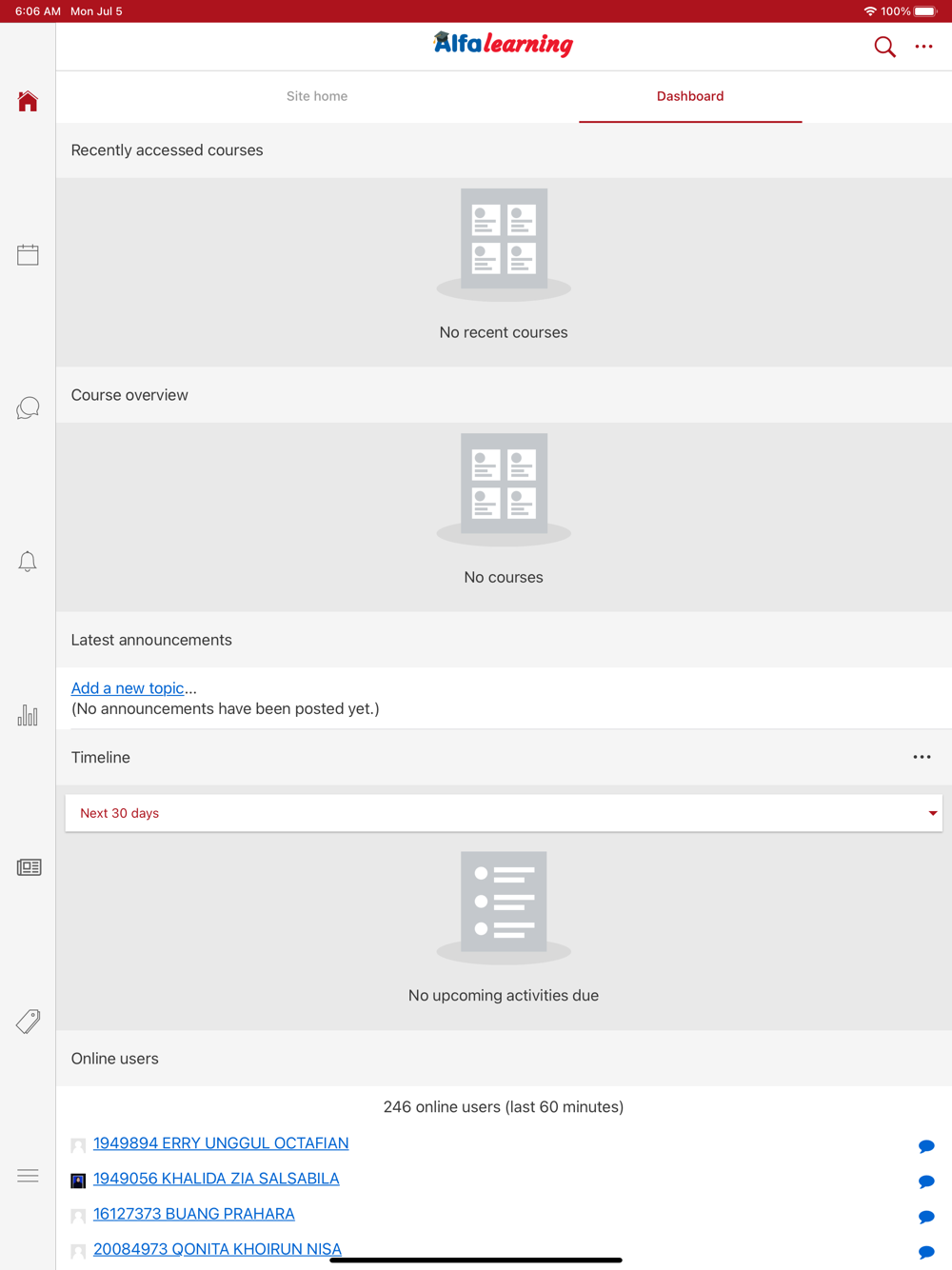The height and width of the screenshot is (1270, 952).
Task: Tap the Recently accessed courses heading
Action: click(167, 150)
